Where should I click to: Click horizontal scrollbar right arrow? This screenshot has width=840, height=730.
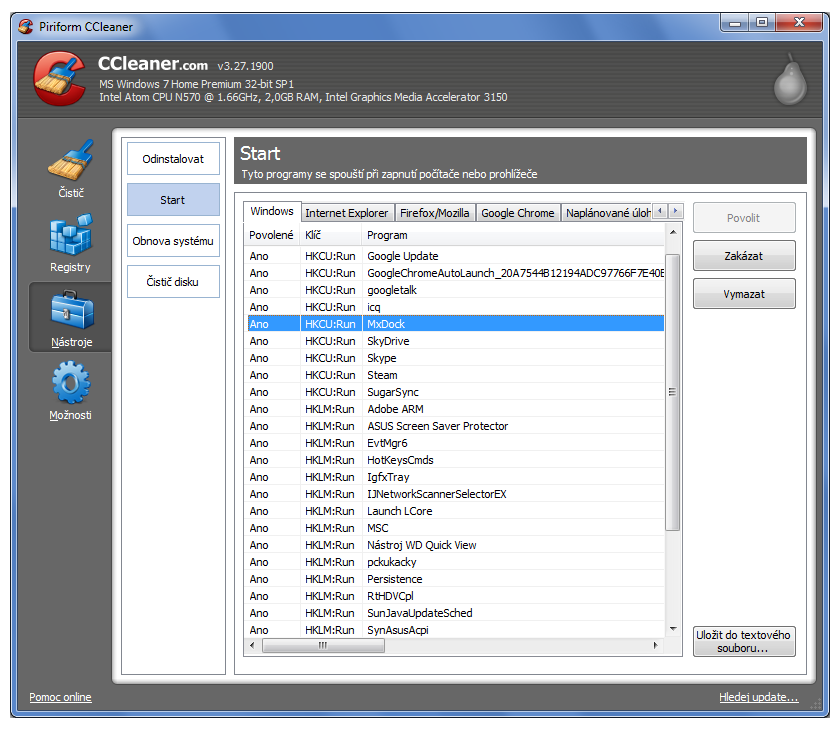pos(656,645)
